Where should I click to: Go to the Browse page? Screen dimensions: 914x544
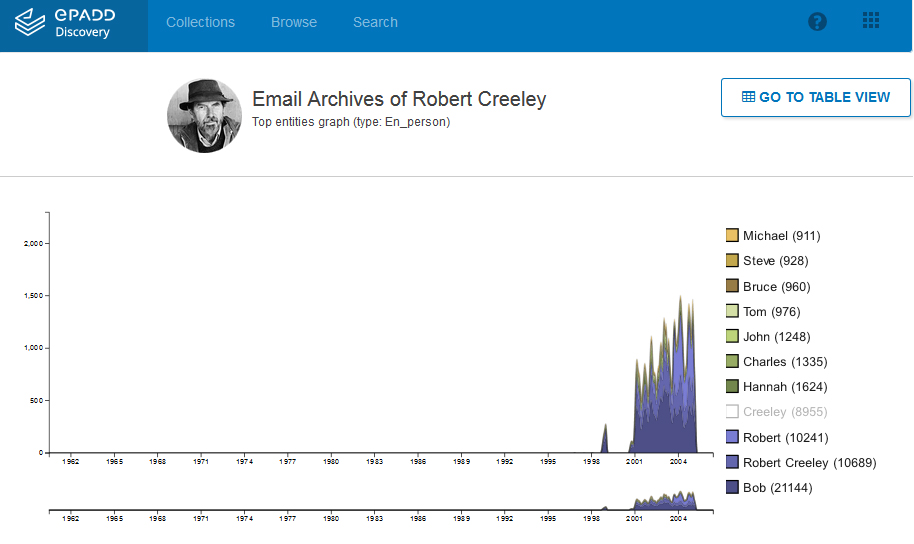(294, 22)
